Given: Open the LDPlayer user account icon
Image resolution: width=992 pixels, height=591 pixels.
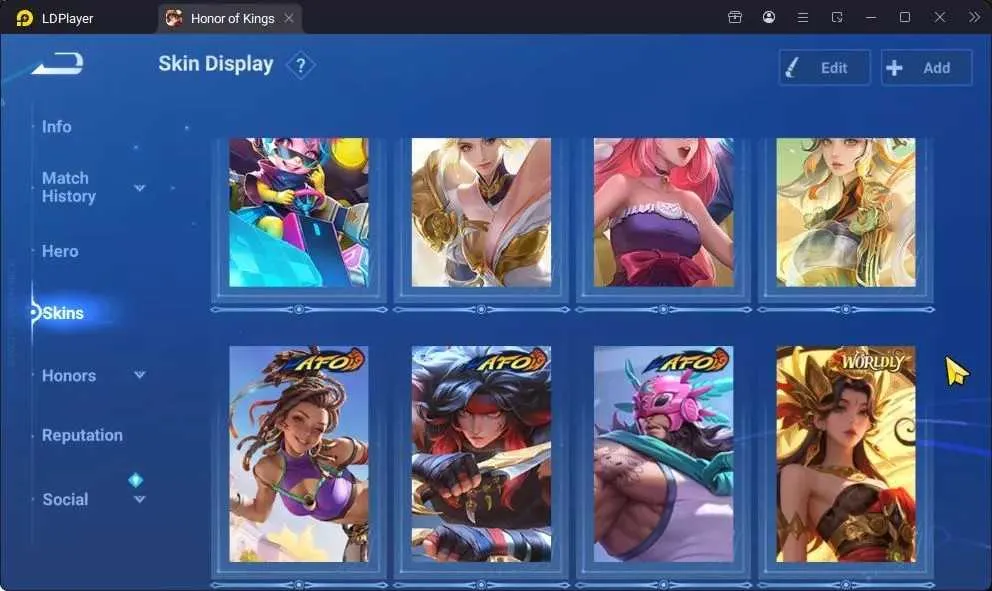Looking at the screenshot, I should tap(769, 17).
